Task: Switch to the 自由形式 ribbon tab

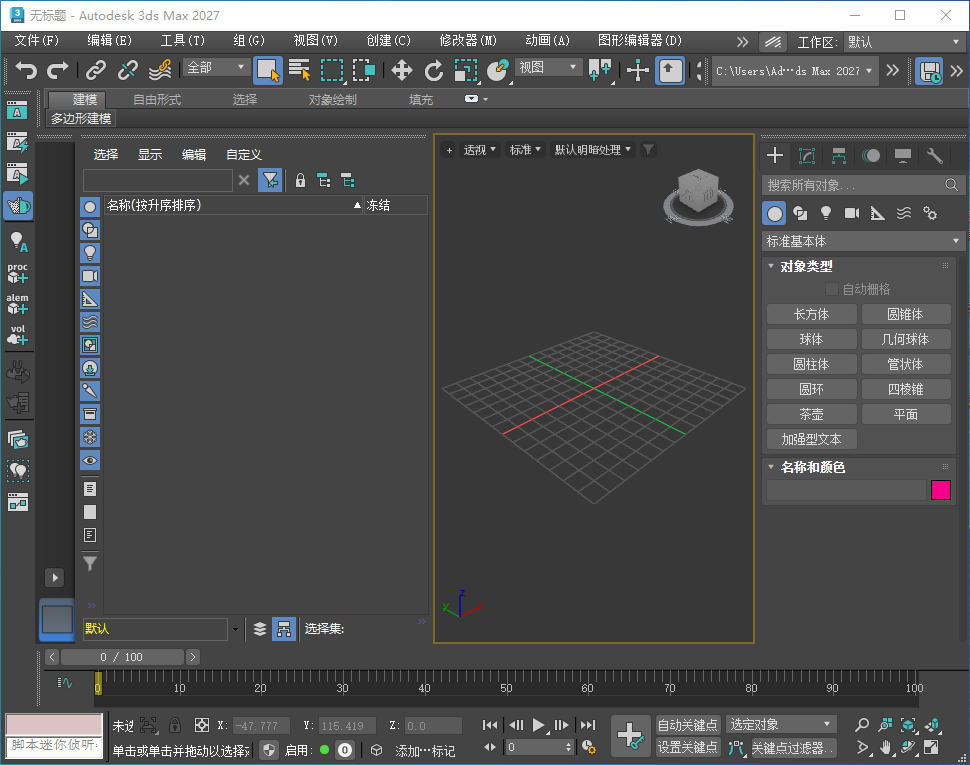Action: coord(157,100)
